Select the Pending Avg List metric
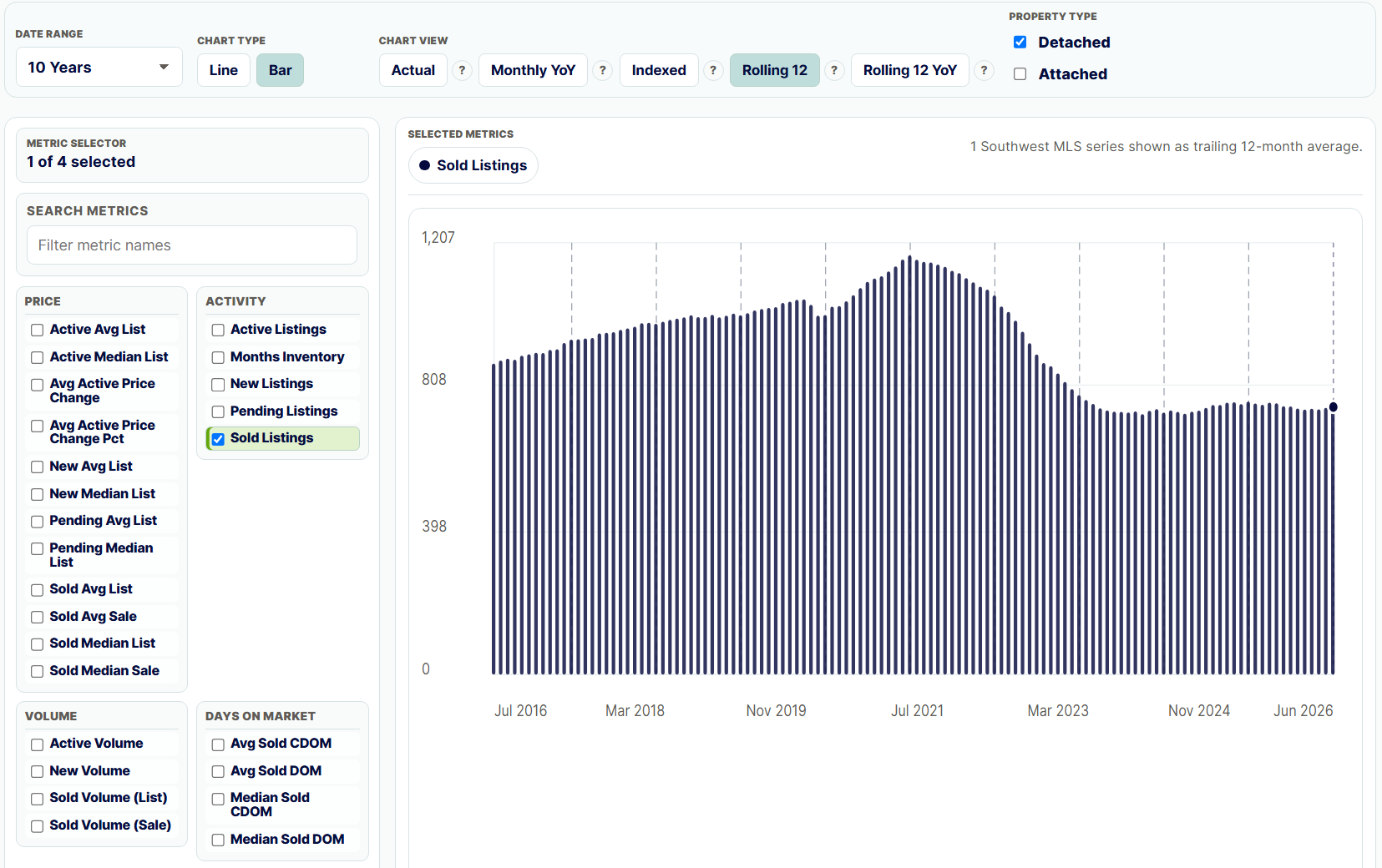Viewport: 1382px width, 868px height. pyautogui.click(x=38, y=522)
